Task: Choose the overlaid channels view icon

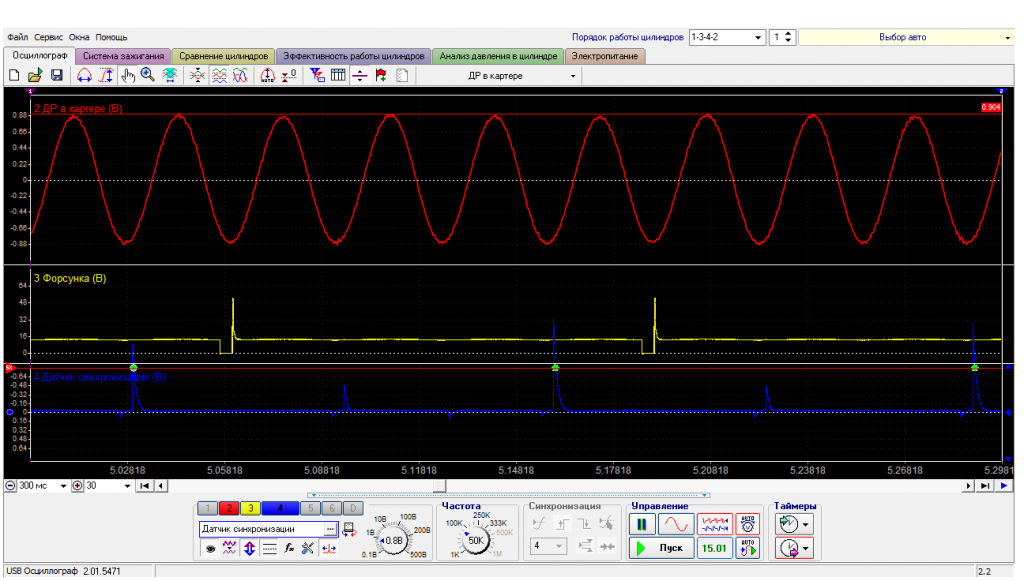Action: coord(240,76)
